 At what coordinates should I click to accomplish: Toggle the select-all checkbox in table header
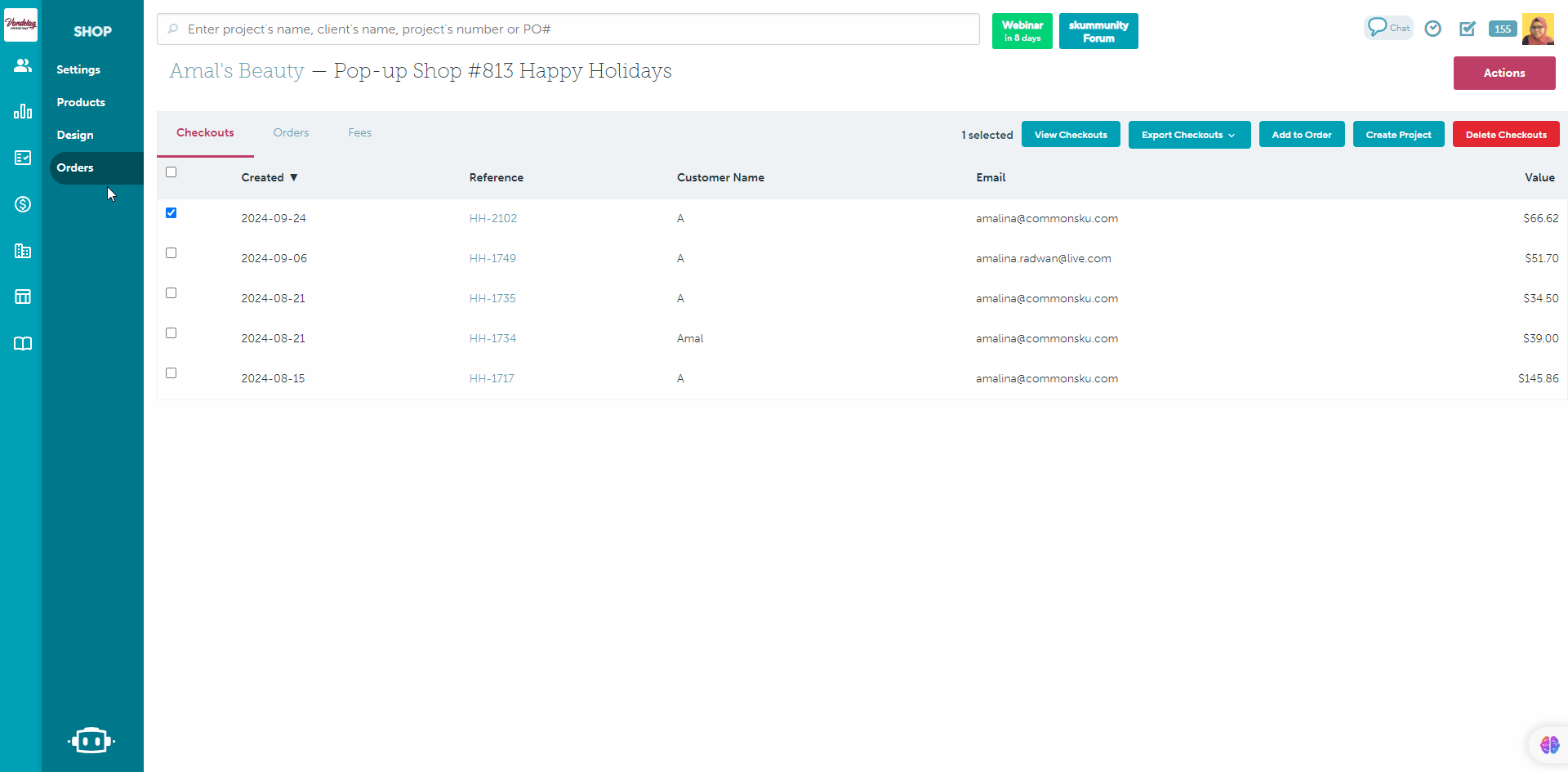tap(171, 172)
